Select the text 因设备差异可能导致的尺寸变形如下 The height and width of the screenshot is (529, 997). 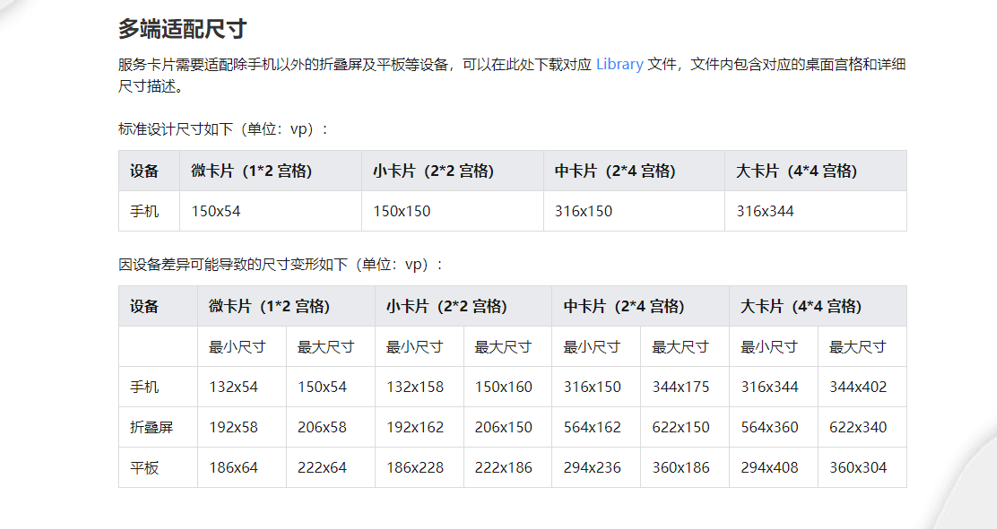[x=233, y=264]
